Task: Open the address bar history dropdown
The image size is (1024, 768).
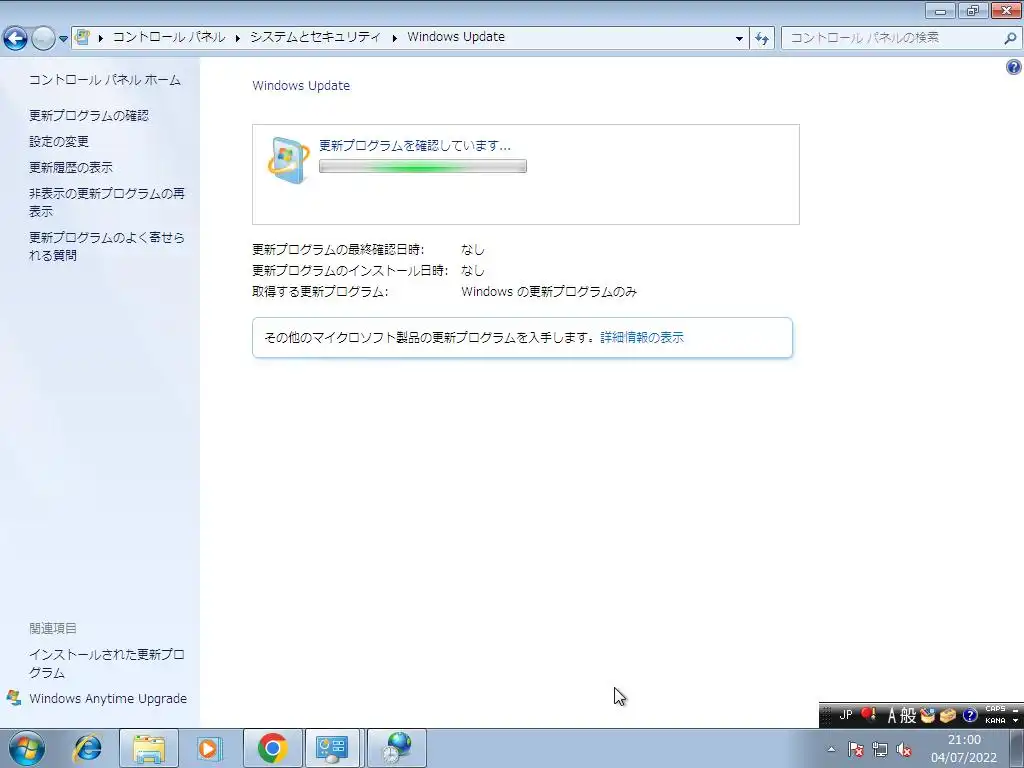Action: point(739,38)
